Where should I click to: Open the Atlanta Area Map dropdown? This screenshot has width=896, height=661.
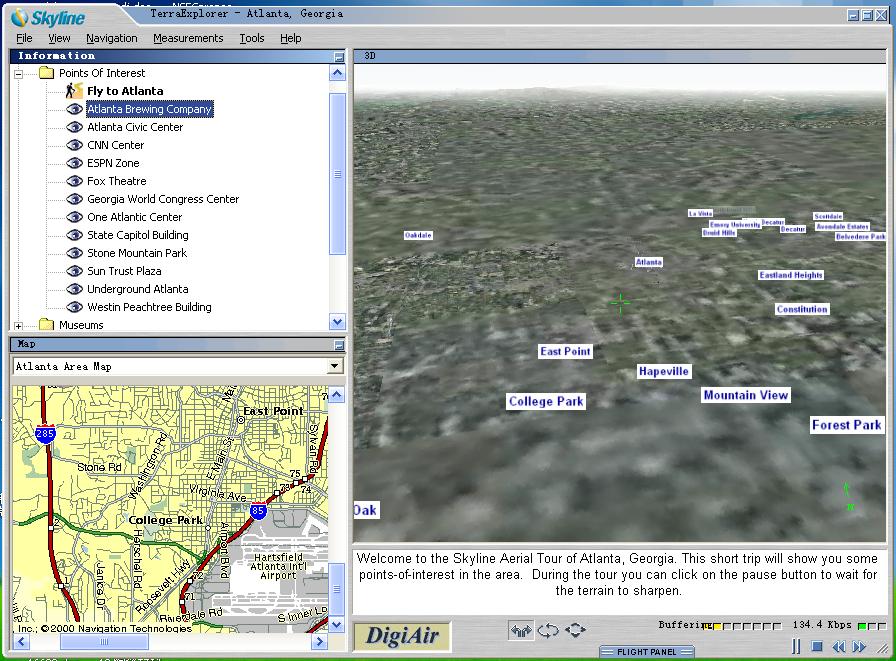tap(334, 366)
